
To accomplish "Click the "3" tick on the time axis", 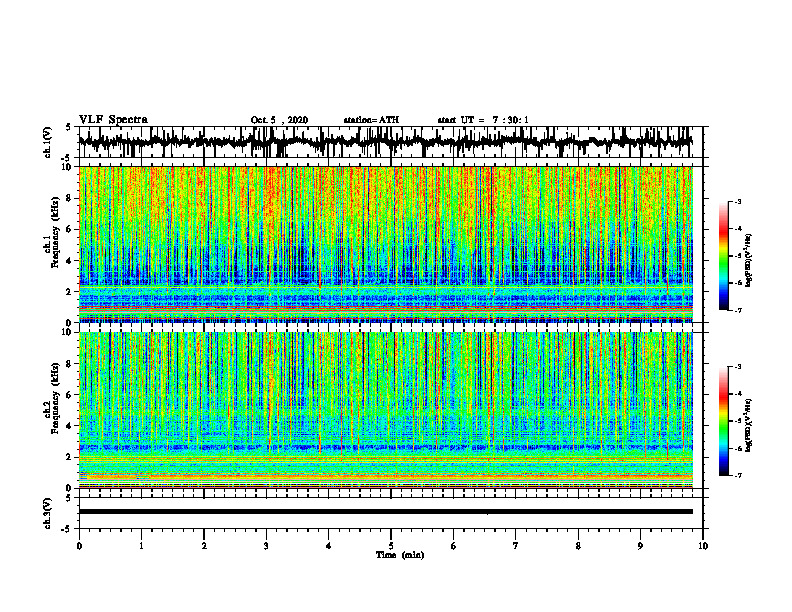I will point(266,546).
